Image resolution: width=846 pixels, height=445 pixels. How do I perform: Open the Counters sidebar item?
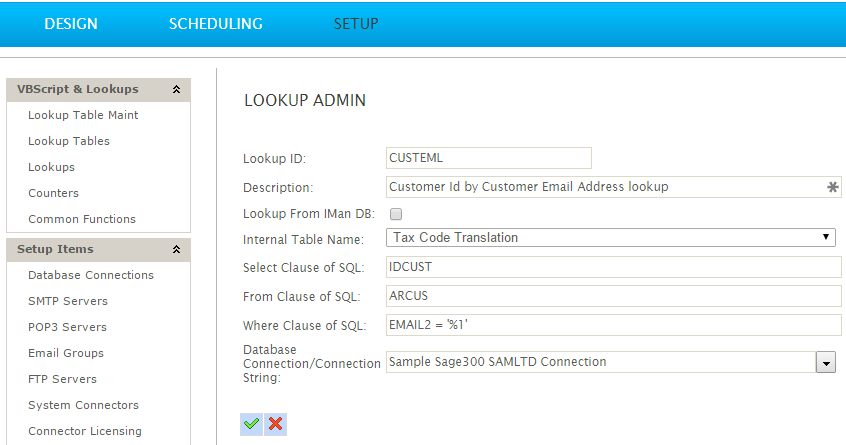coord(53,193)
